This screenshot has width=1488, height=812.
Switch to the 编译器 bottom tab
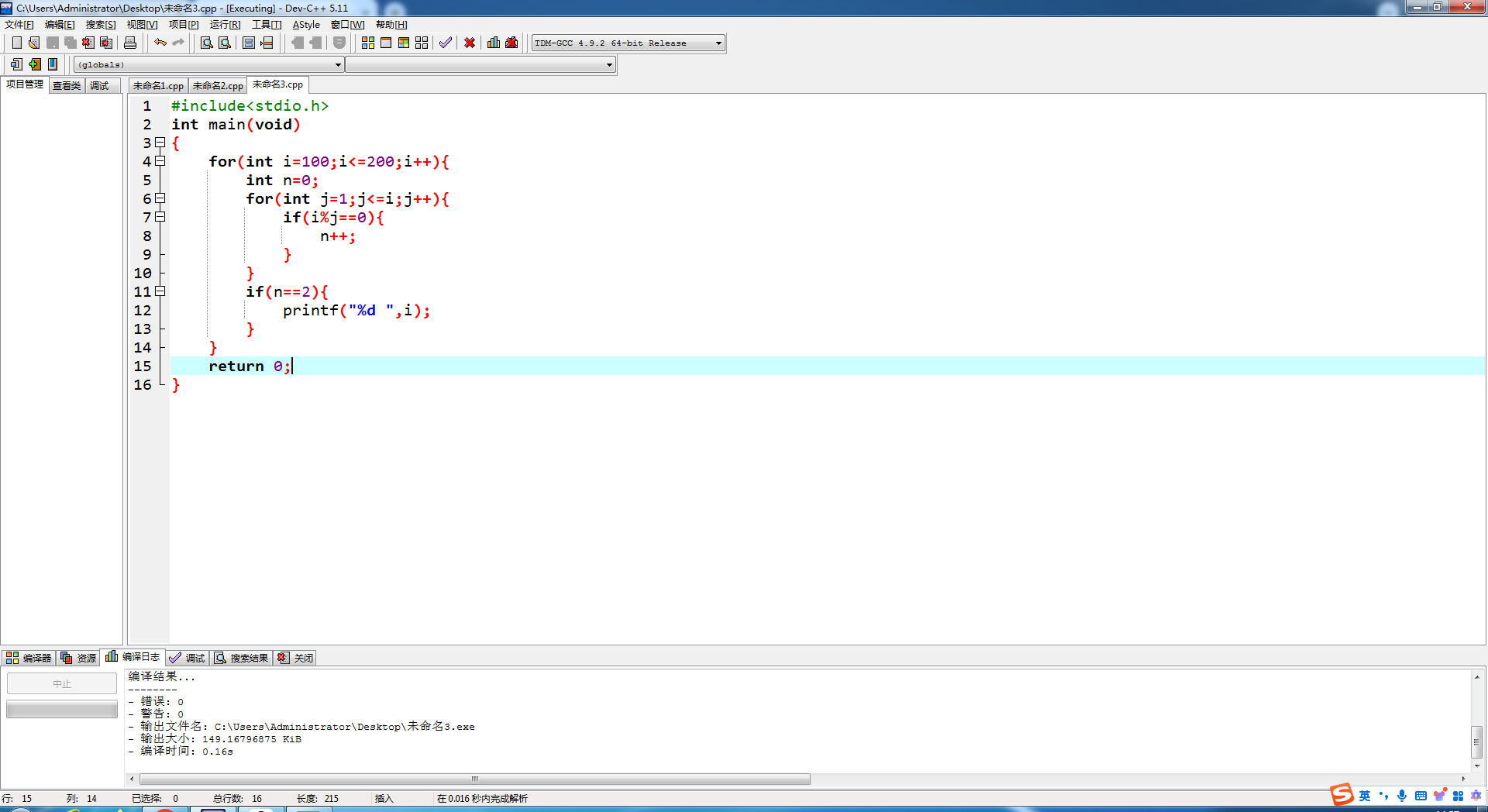[x=29, y=658]
